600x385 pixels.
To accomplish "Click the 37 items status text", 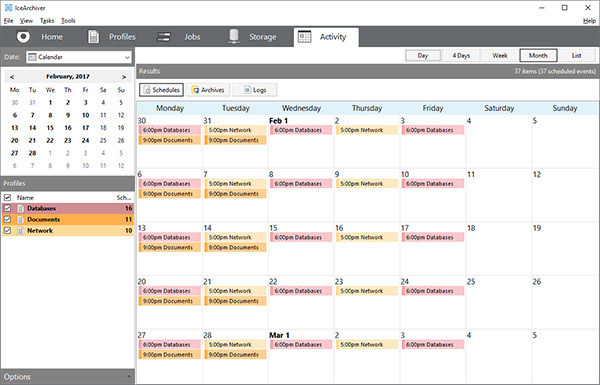I will tap(555, 71).
